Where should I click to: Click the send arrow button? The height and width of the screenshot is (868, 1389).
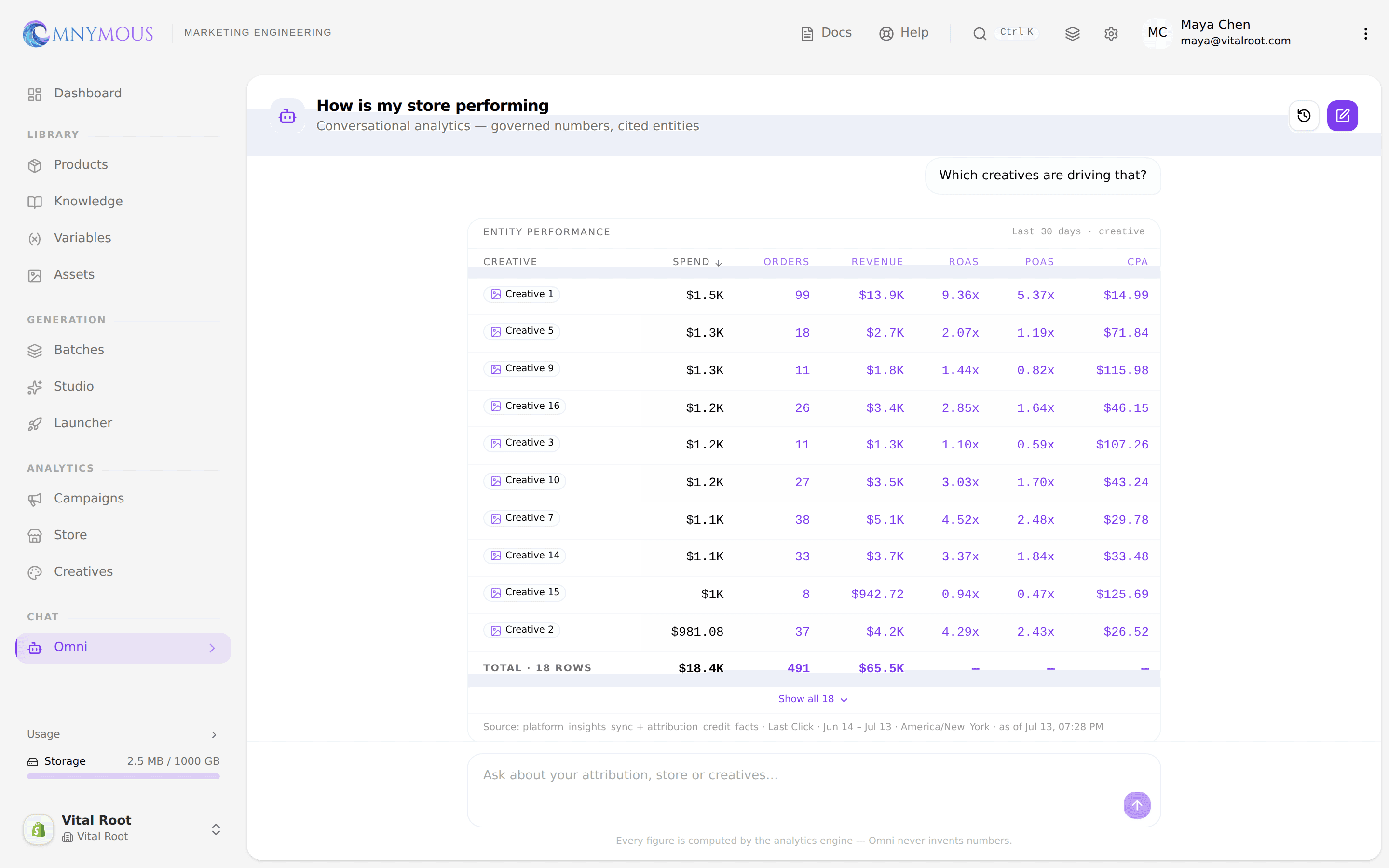coord(1136,805)
